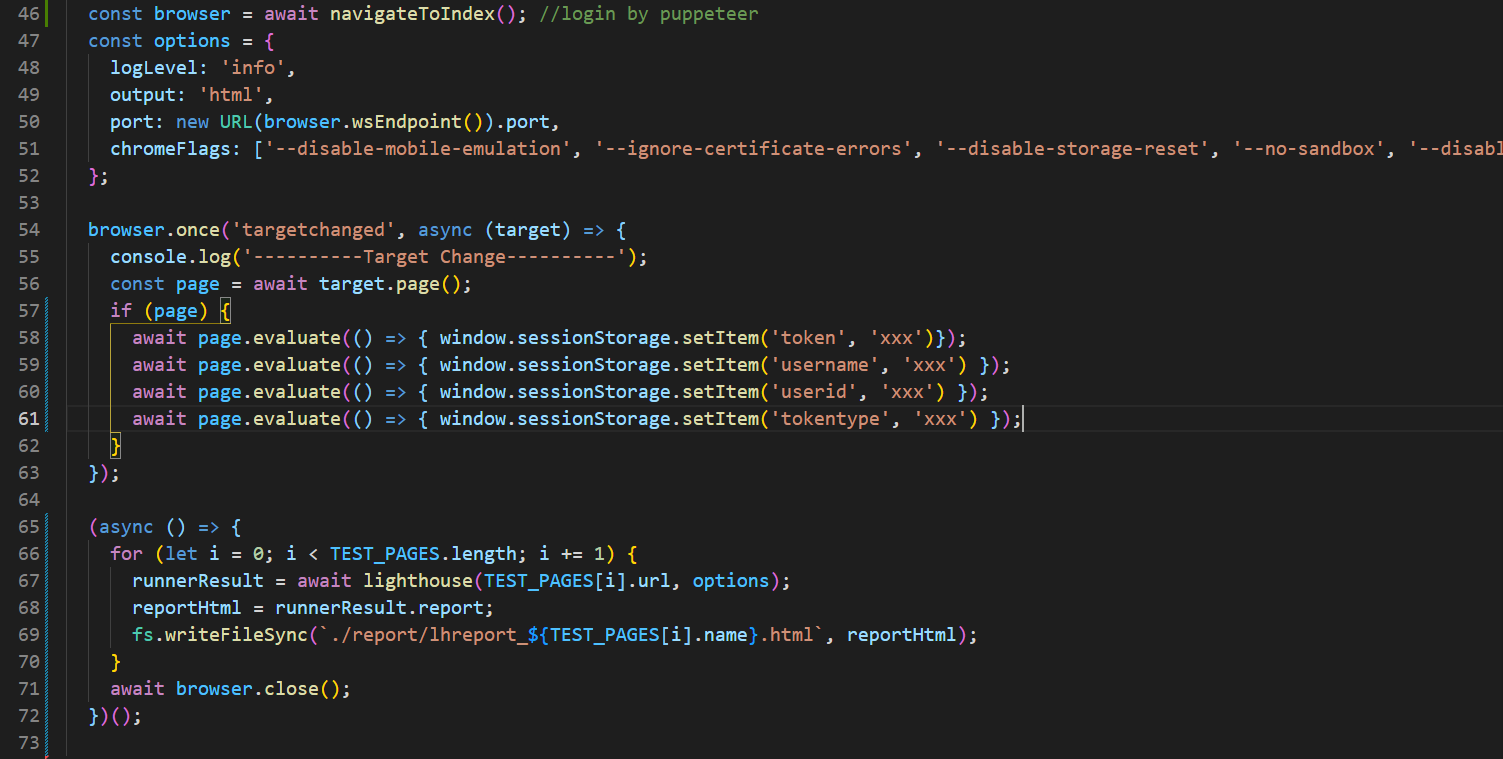The image size is (1503, 759).
Task: Click the URL constructor name
Action: (236, 122)
